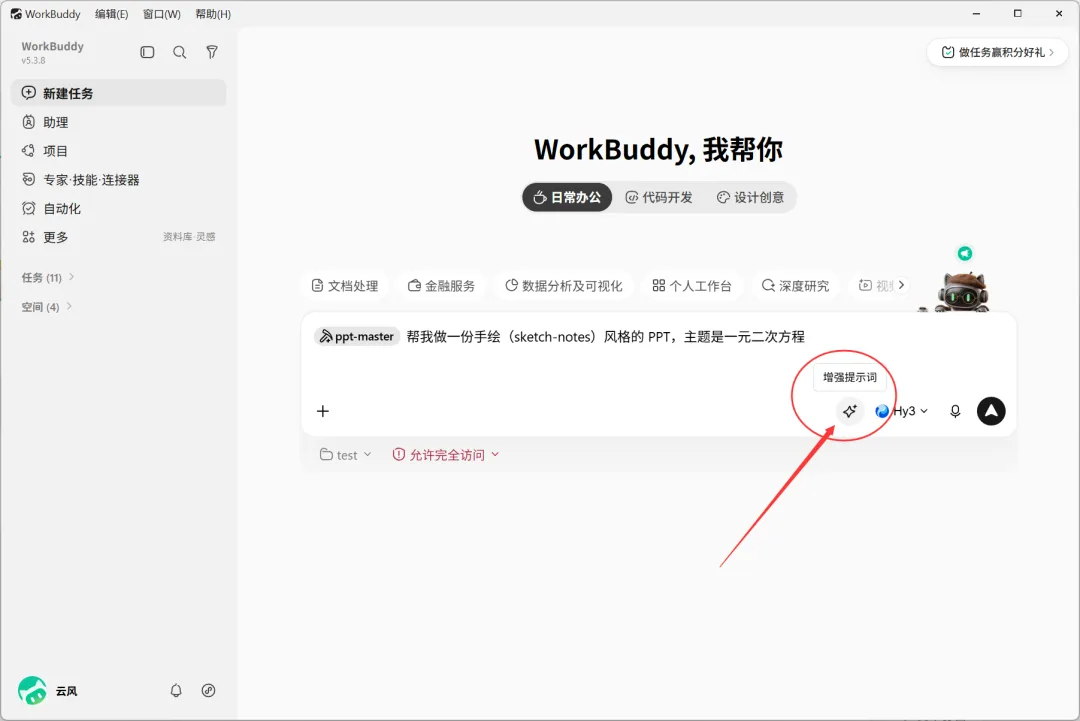The height and width of the screenshot is (721, 1080).
Task: Toggle the sidebar panel icon
Action: click(x=147, y=52)
